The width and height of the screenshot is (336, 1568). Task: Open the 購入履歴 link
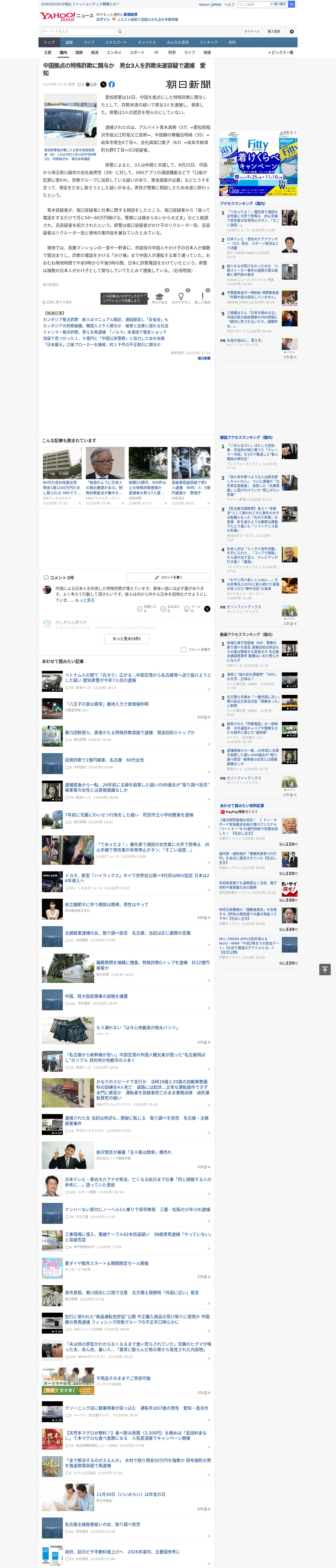tap(274, 31)
